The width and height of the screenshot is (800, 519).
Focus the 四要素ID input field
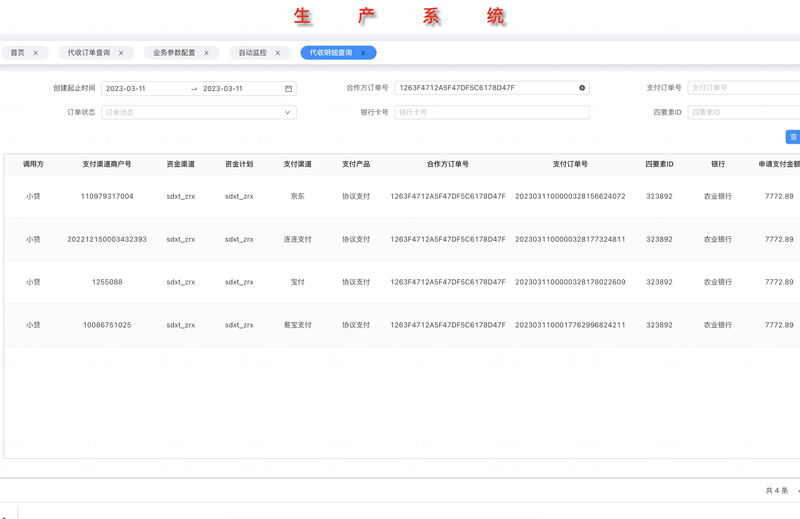pyautogui.click(x=744, y=112)
